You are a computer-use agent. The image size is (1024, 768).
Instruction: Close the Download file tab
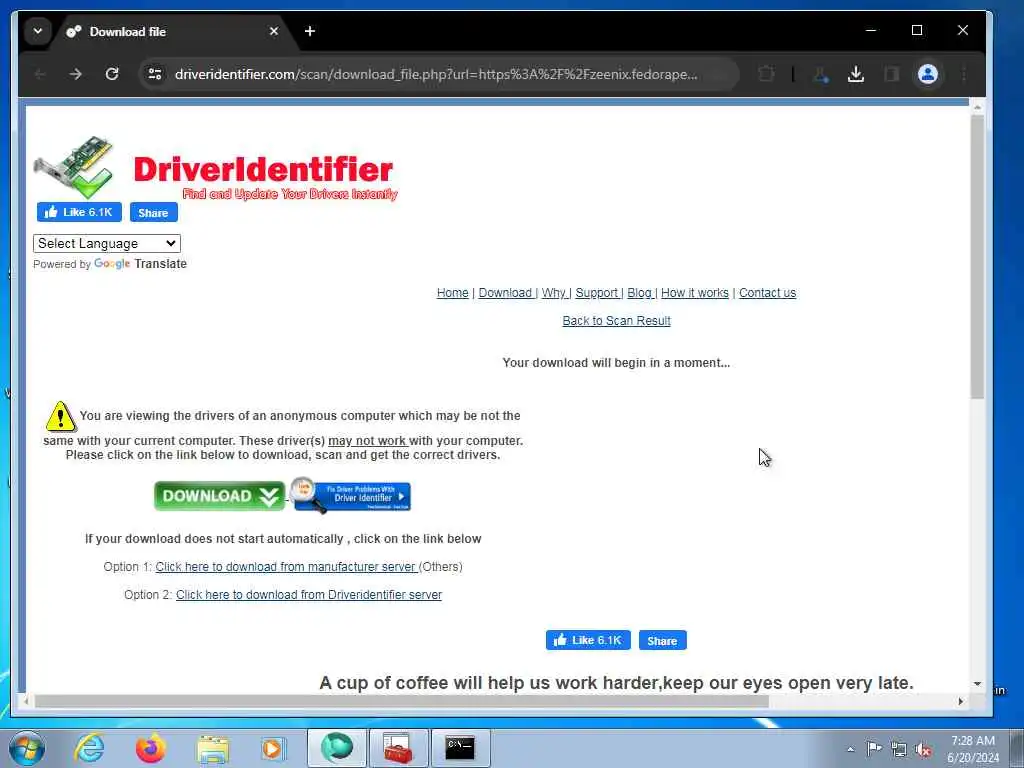click(274, 31)
